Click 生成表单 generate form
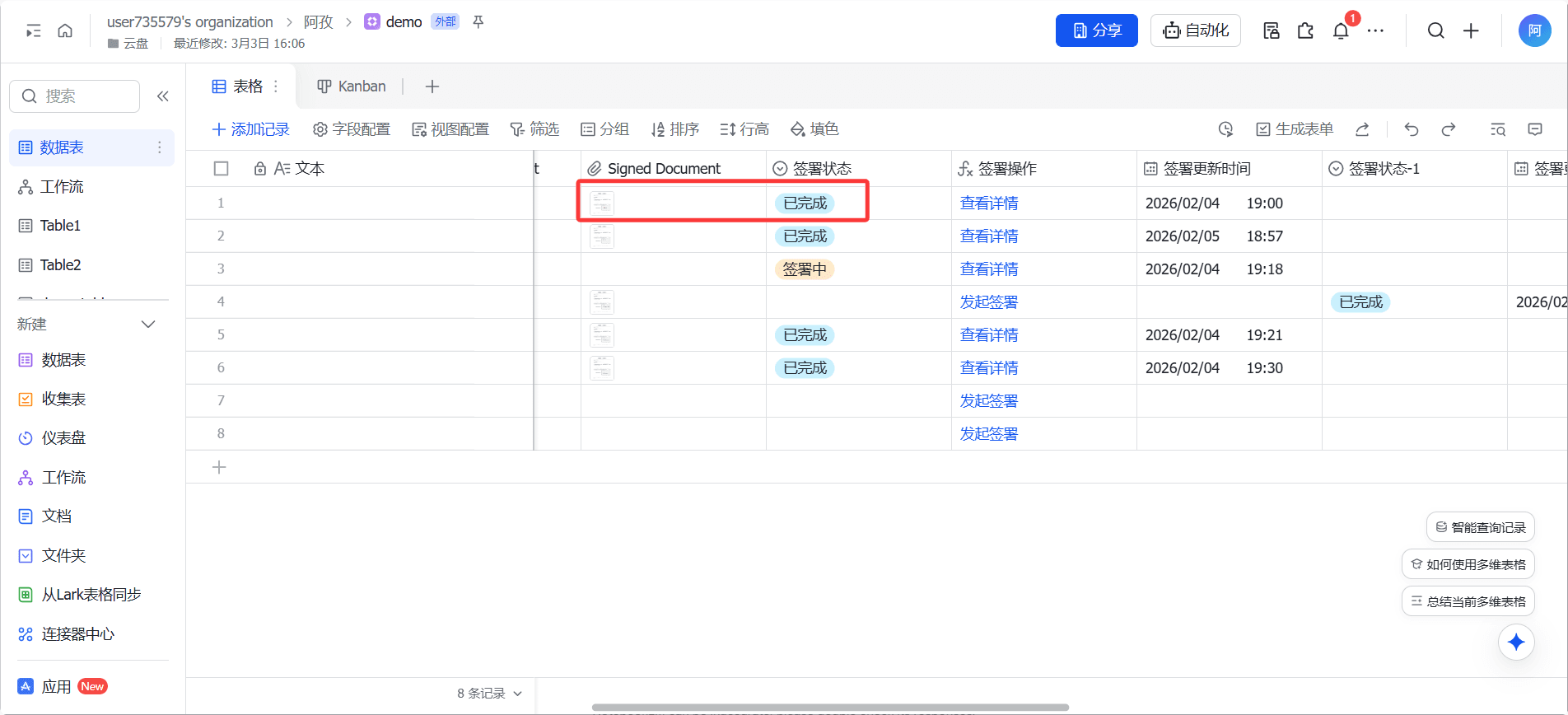Viewport: 1568px width, 715px height. pyautogui.click(x=1295, y=129)
